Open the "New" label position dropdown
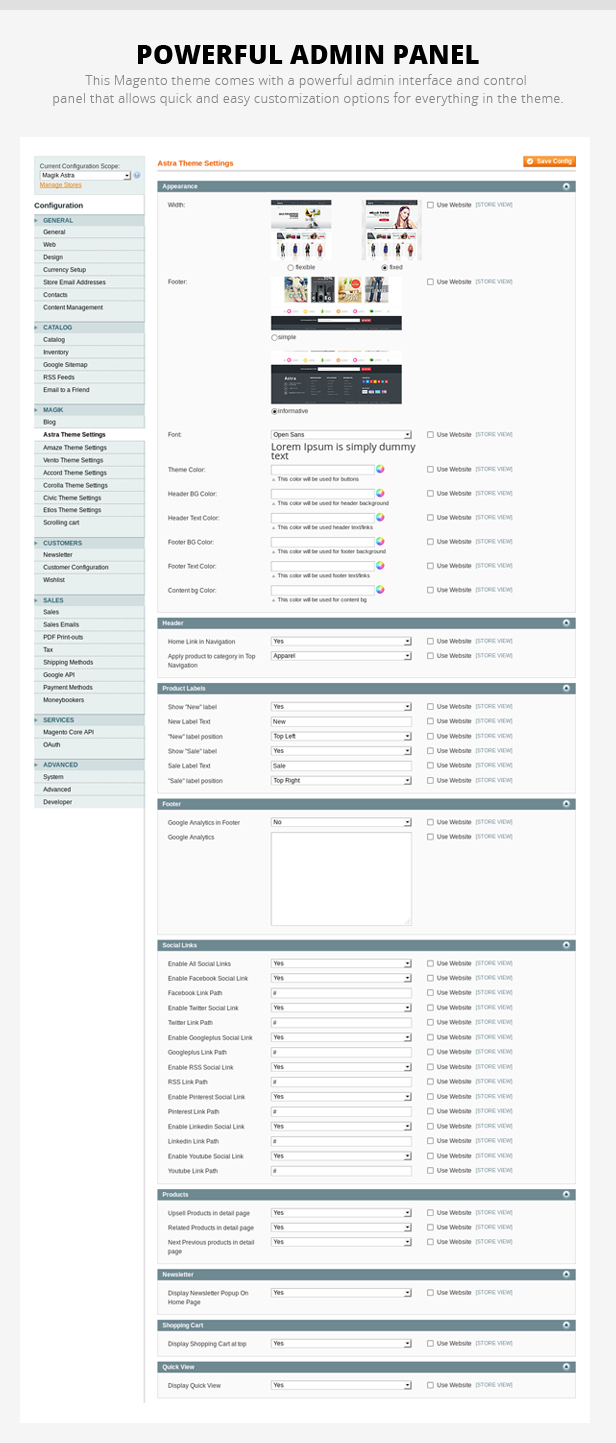The height and width of the screenshot is (1443, 616). (x=341, y=736)
